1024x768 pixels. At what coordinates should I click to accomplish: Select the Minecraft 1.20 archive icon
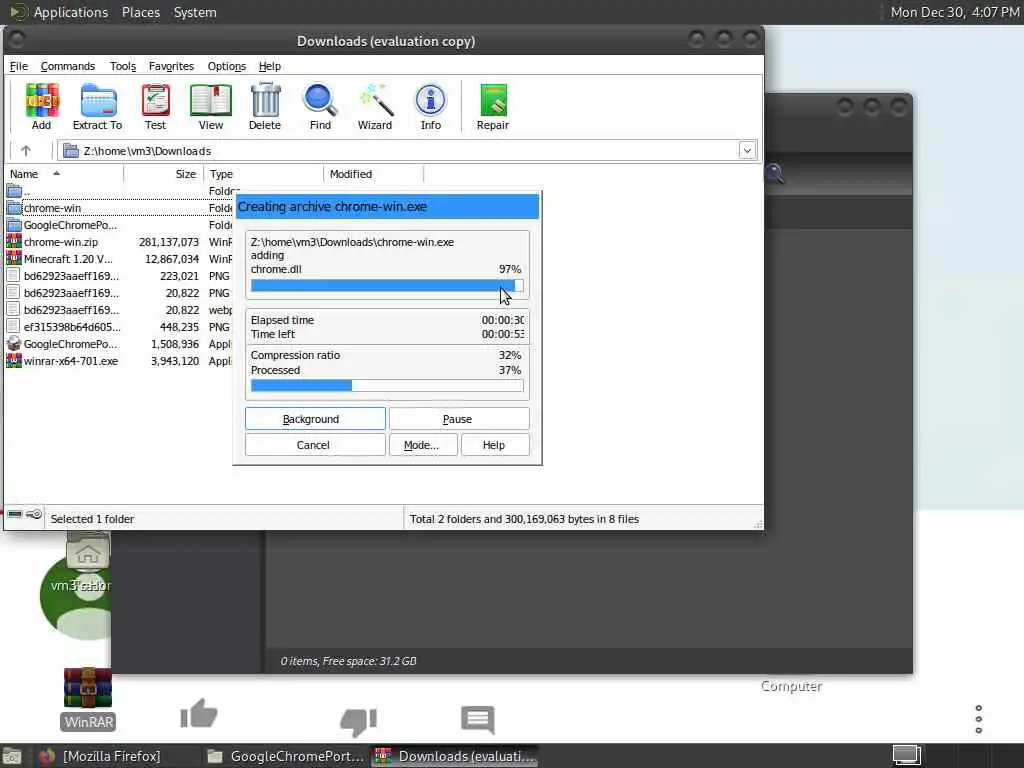click(14, 259)
